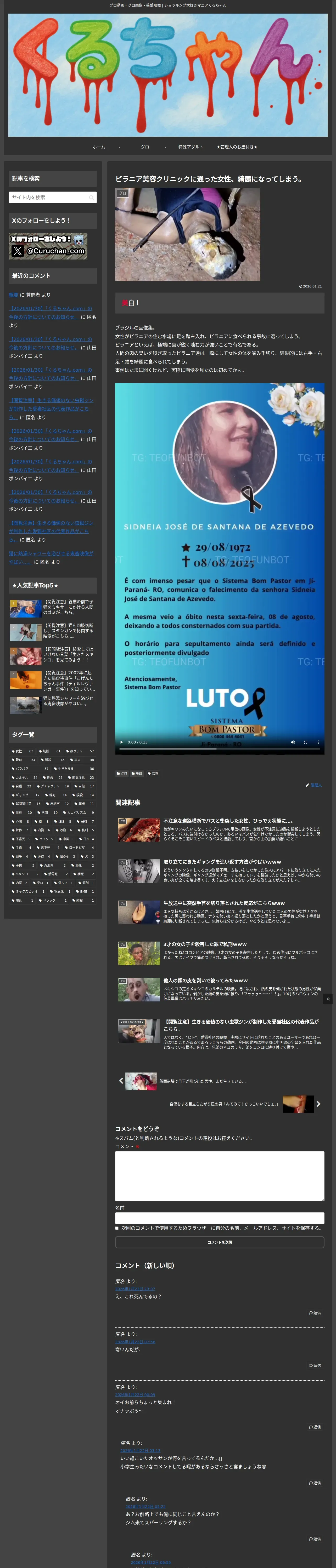The height and width of the screenshot is (1568, 336).
Task: Open the article's featured image at top
Action: (188, 234)
